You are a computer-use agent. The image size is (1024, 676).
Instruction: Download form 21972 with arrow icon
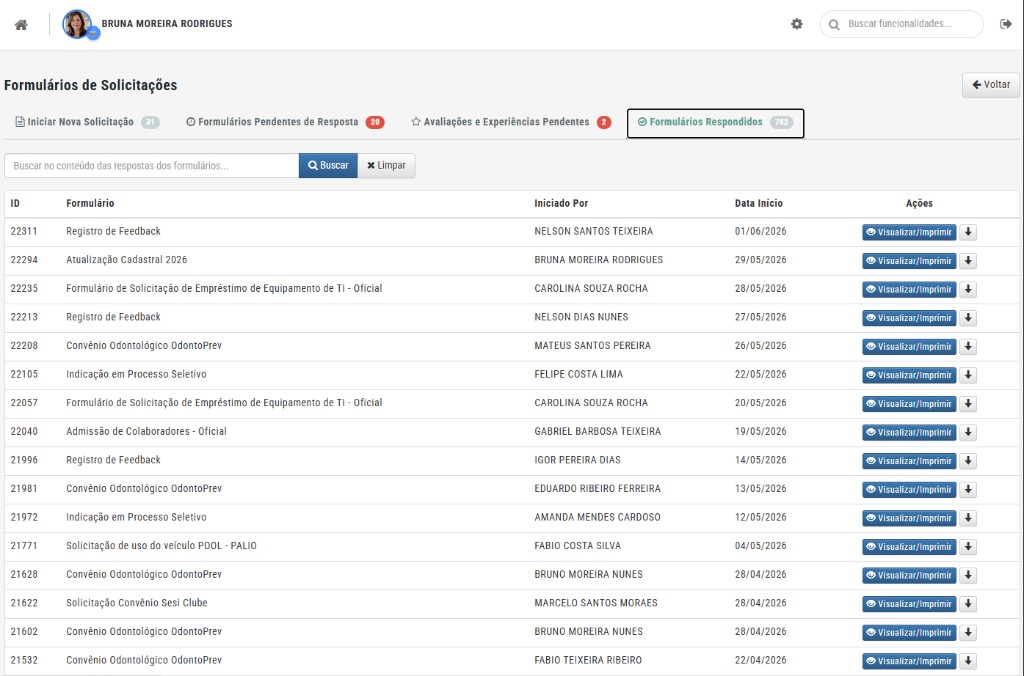point(968,519)
